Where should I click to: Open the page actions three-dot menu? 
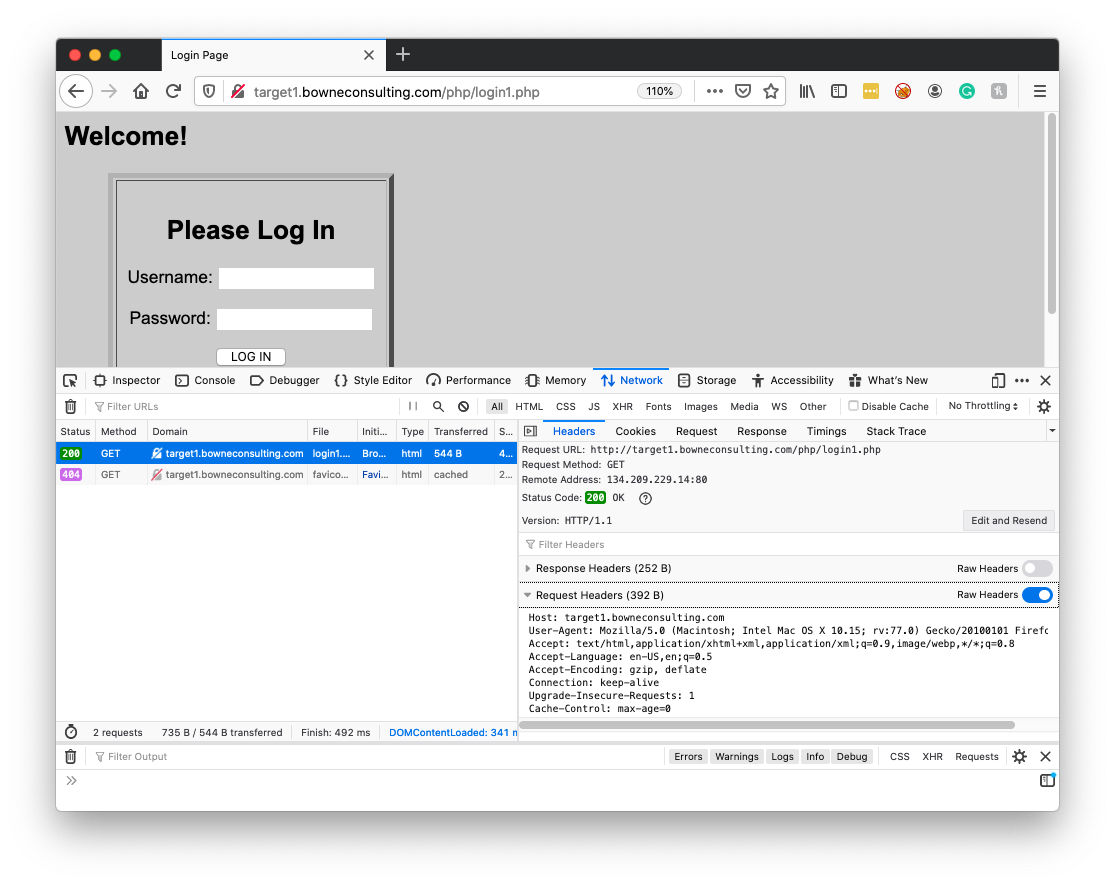click(715, 91)
